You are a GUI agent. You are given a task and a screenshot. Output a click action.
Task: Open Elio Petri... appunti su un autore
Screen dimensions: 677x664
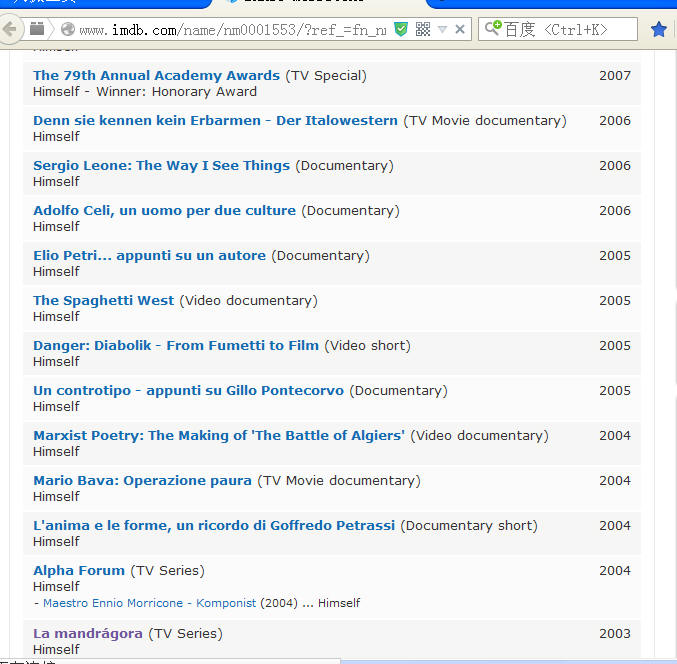pos(149,255)
